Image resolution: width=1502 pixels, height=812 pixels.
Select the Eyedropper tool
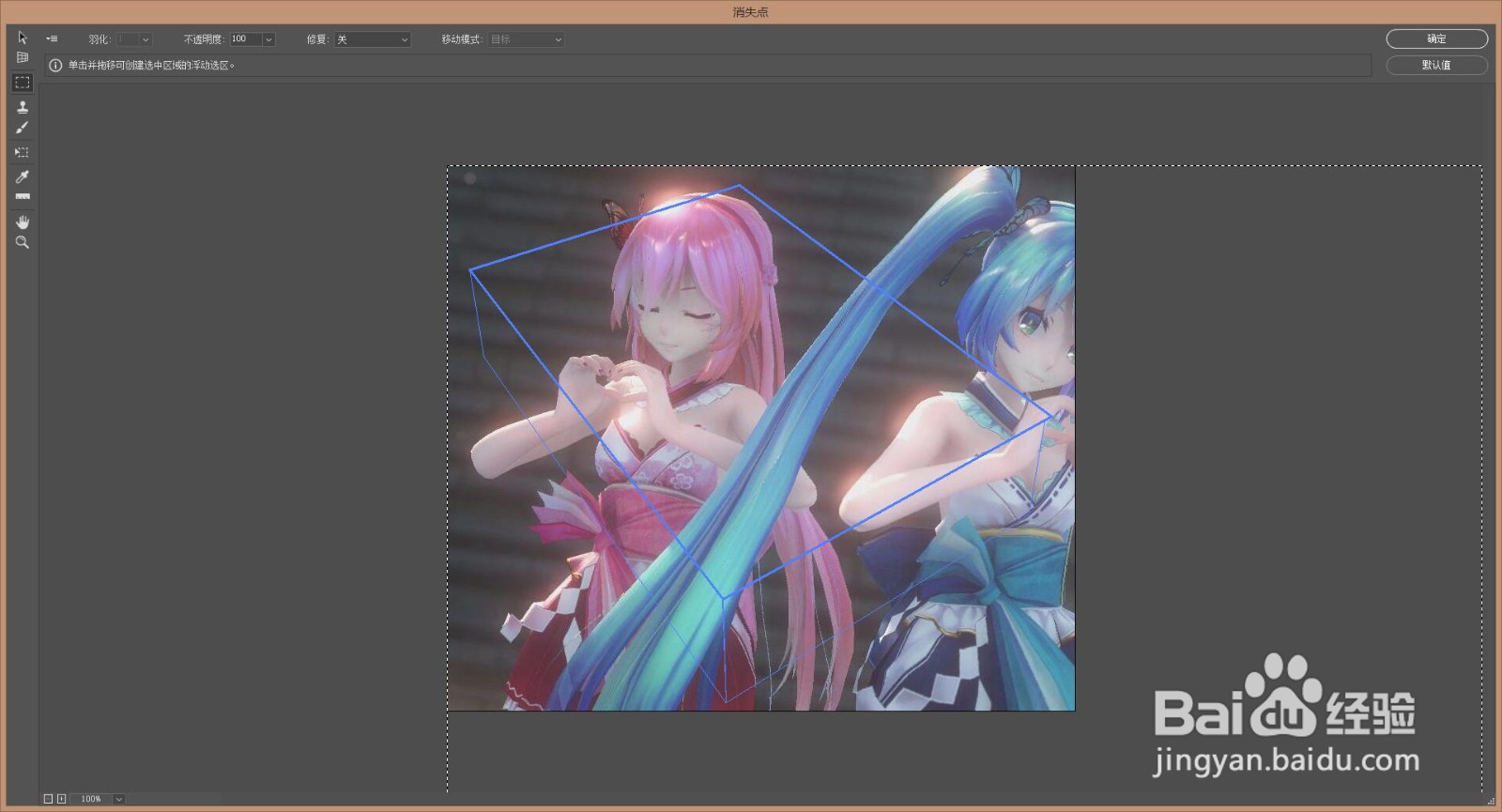(23, 176)
